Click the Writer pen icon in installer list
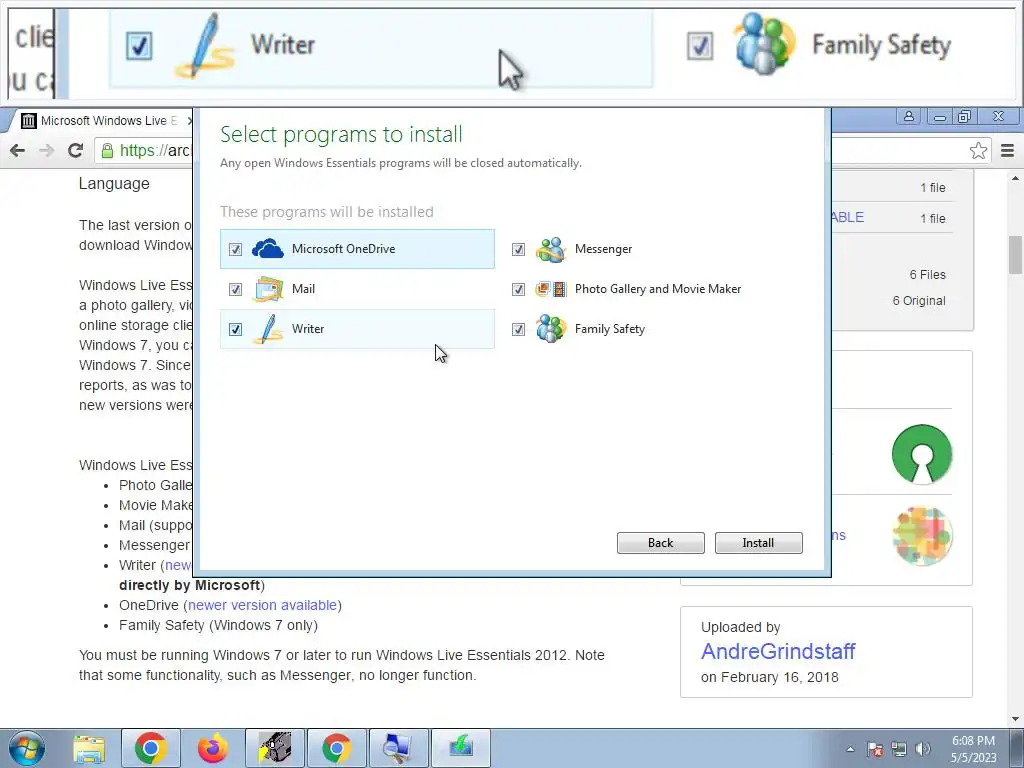 (269, 328)
